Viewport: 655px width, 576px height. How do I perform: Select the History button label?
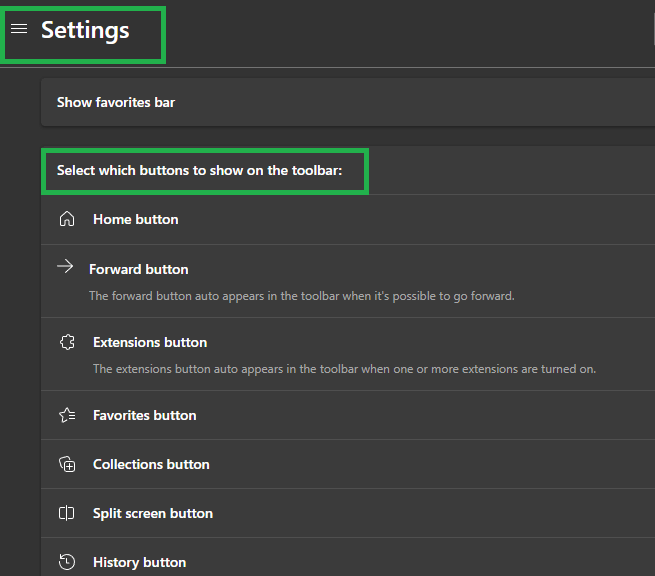point(139,562)
